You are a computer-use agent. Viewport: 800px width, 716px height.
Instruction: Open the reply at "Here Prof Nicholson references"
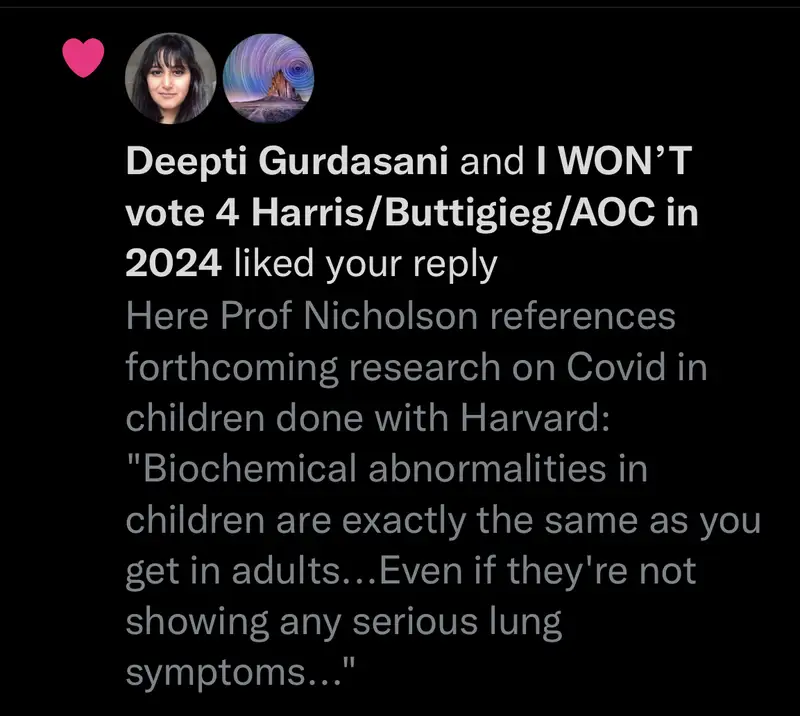click(x=400, y=318)
